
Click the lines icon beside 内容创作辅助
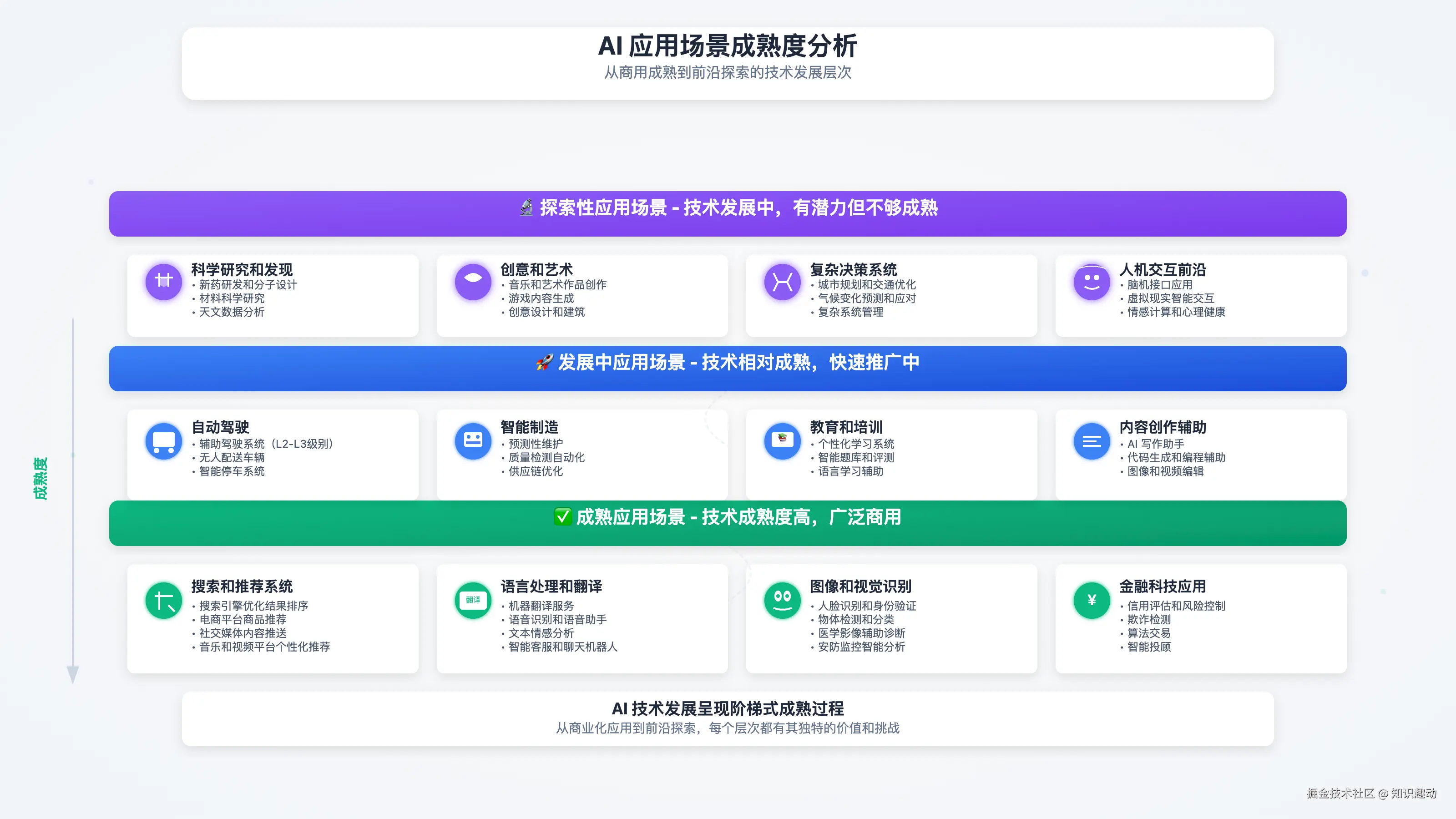click(x=1092, y=441)
